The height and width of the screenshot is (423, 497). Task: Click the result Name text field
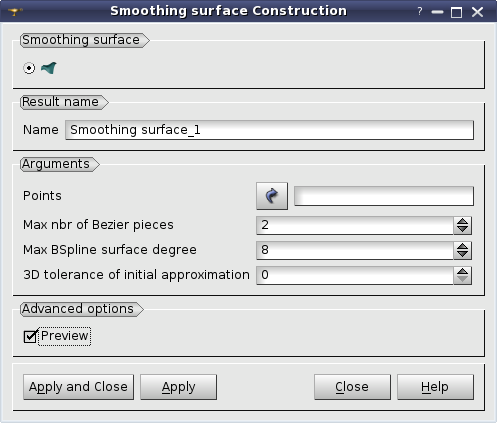point(269,130)
